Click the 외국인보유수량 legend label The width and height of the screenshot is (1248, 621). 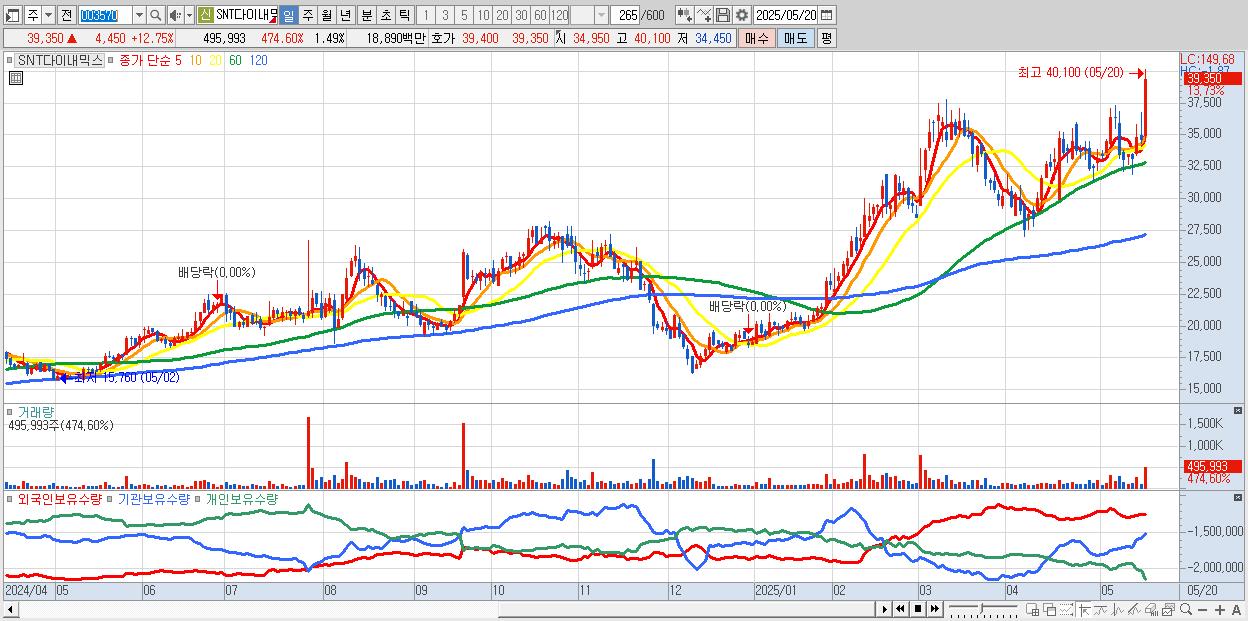(60, 498)
